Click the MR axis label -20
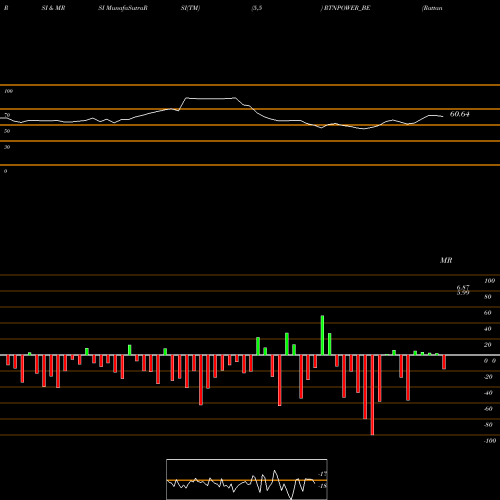 click(488, 377)
